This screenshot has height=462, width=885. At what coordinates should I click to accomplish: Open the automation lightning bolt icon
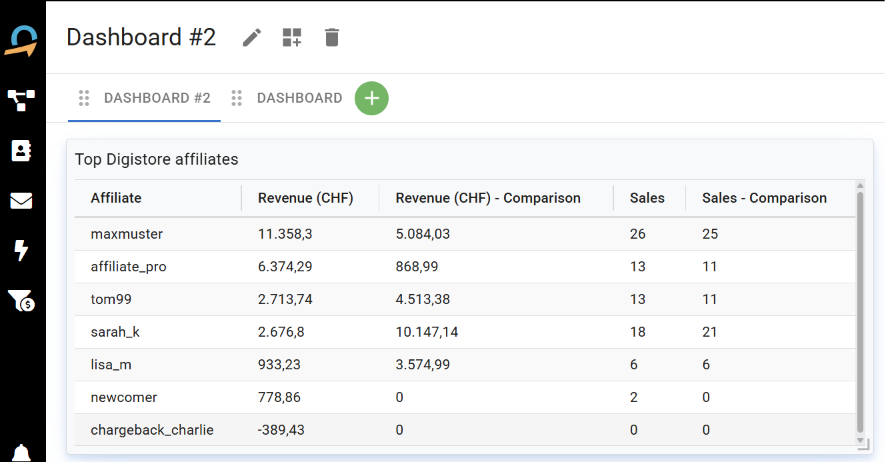pos(21,250)
